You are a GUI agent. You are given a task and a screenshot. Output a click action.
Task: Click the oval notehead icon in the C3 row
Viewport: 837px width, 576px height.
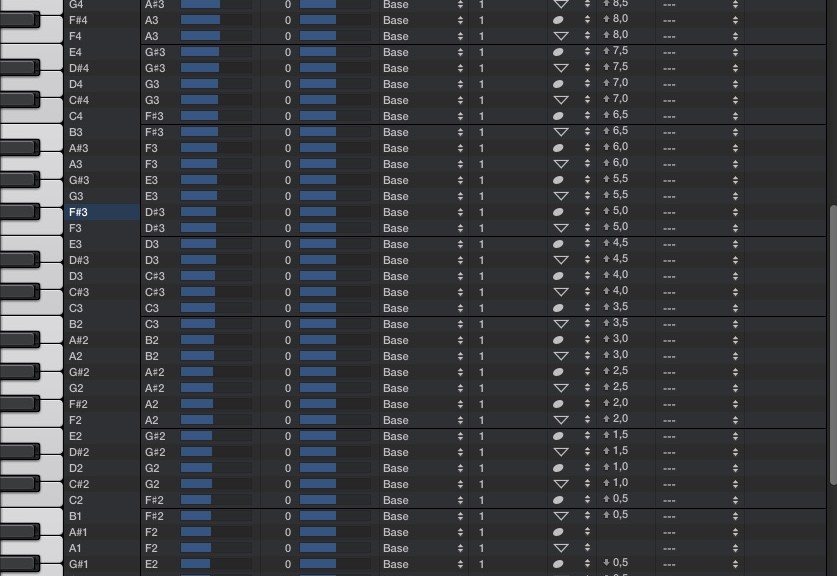(x=558, y=308)
